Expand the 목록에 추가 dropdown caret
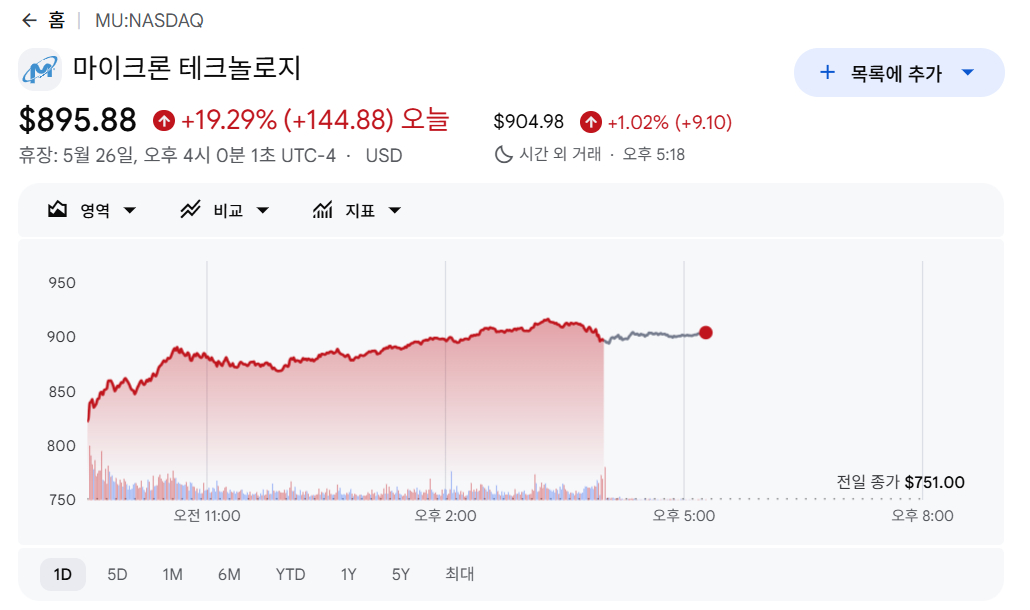 click(968, 72)
